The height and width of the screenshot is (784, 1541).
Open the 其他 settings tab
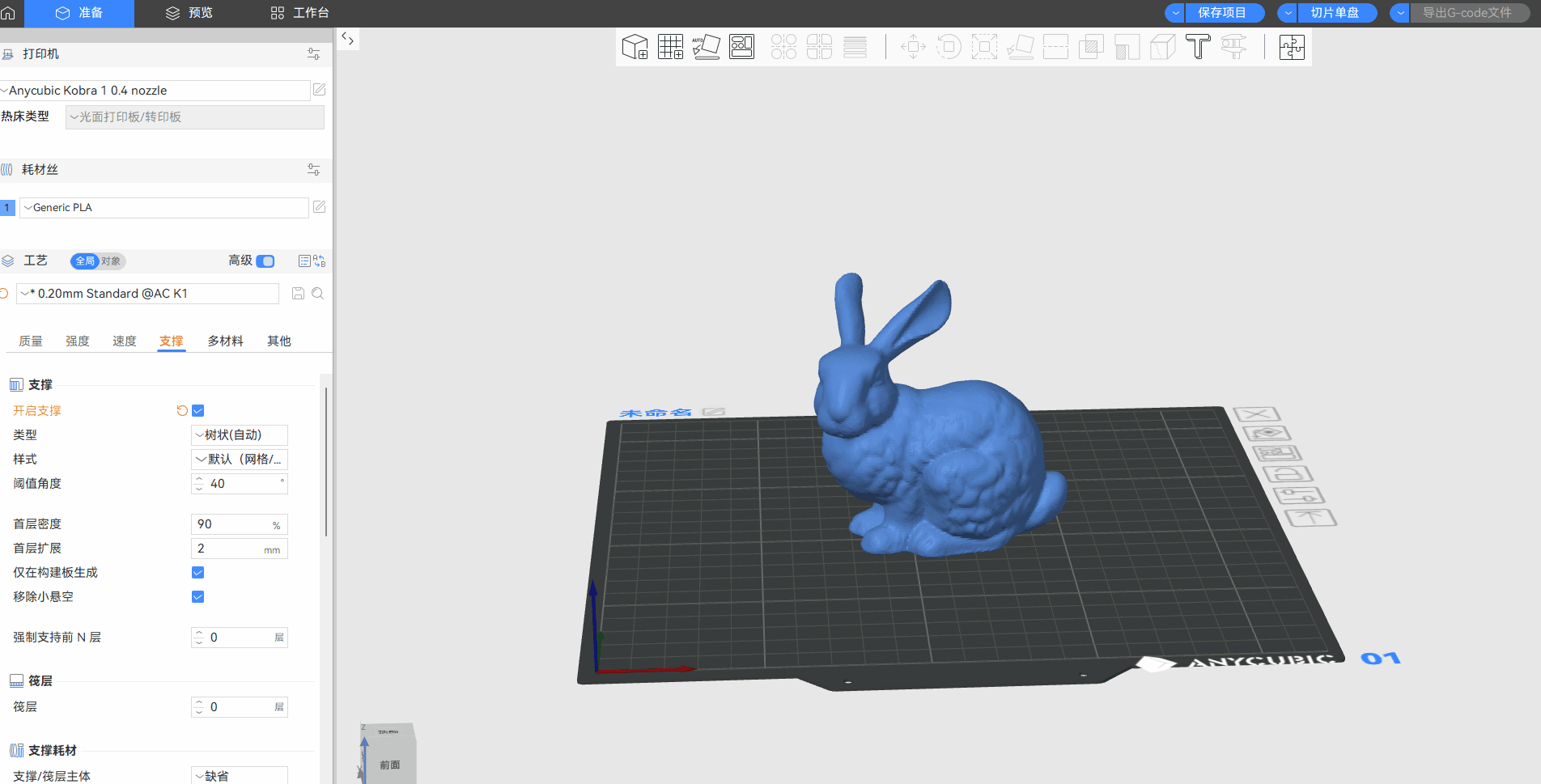pos(279,341)
